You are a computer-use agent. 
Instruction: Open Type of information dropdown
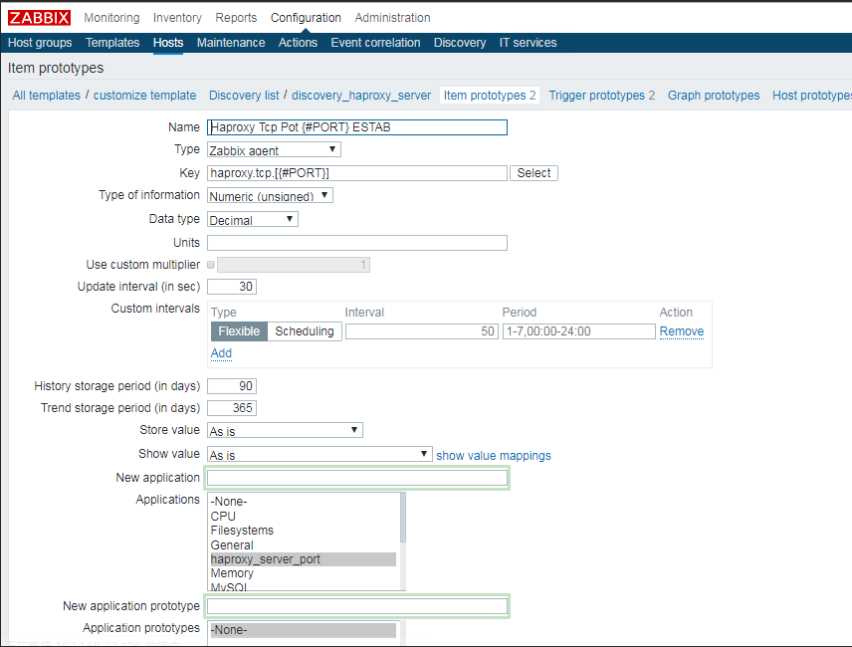pyautogui.click(x=270, y=196)
